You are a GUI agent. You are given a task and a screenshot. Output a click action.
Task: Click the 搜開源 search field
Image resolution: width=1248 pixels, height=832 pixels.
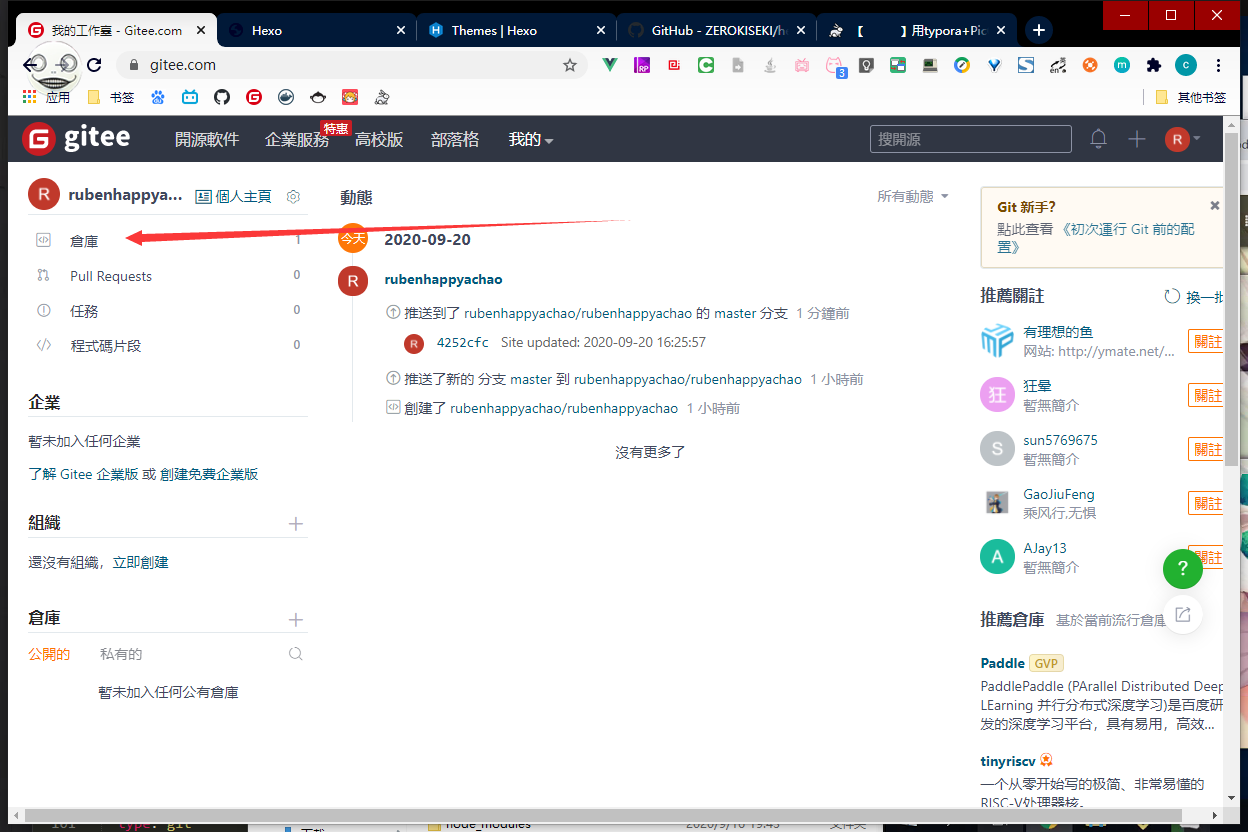tap(970, 140)
